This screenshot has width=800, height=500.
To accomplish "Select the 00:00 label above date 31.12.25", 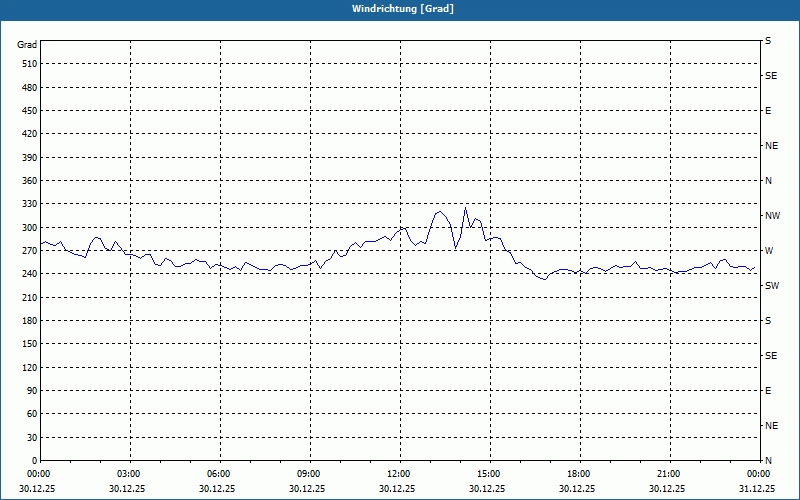I will pyautogui.click(x=758, y=474).
